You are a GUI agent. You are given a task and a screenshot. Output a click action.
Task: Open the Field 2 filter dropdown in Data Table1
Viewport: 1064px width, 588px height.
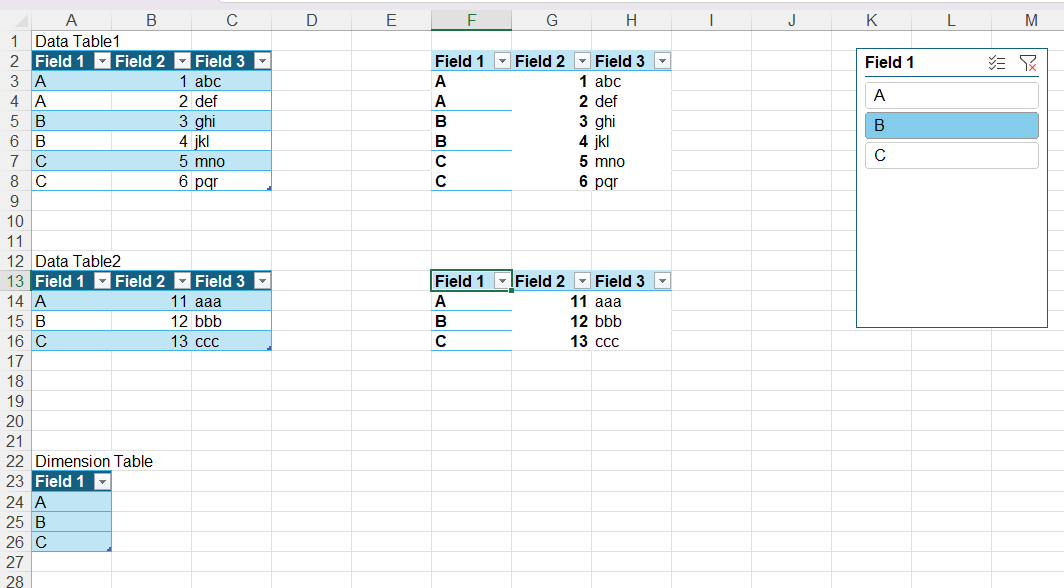tap(183, 61)
